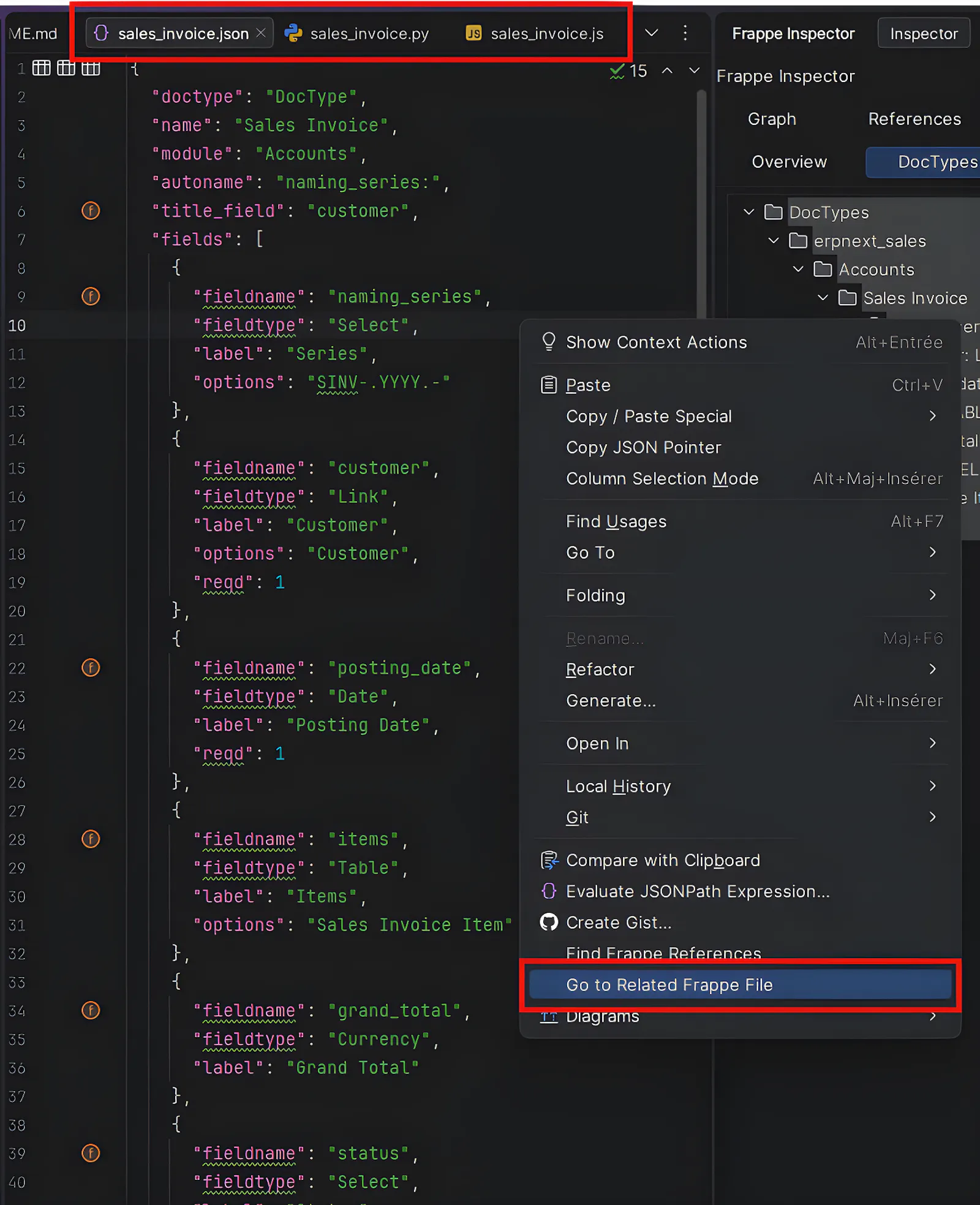Click the Frappe gutter icon beside items fieldname

click(x=91, y=839)
